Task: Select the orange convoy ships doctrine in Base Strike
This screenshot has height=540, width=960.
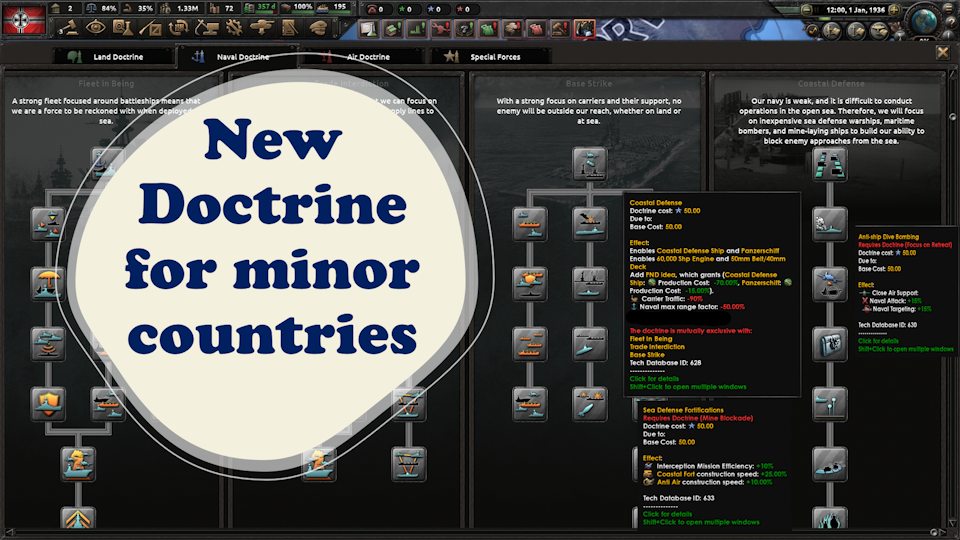Action: [x=530, y=343]
